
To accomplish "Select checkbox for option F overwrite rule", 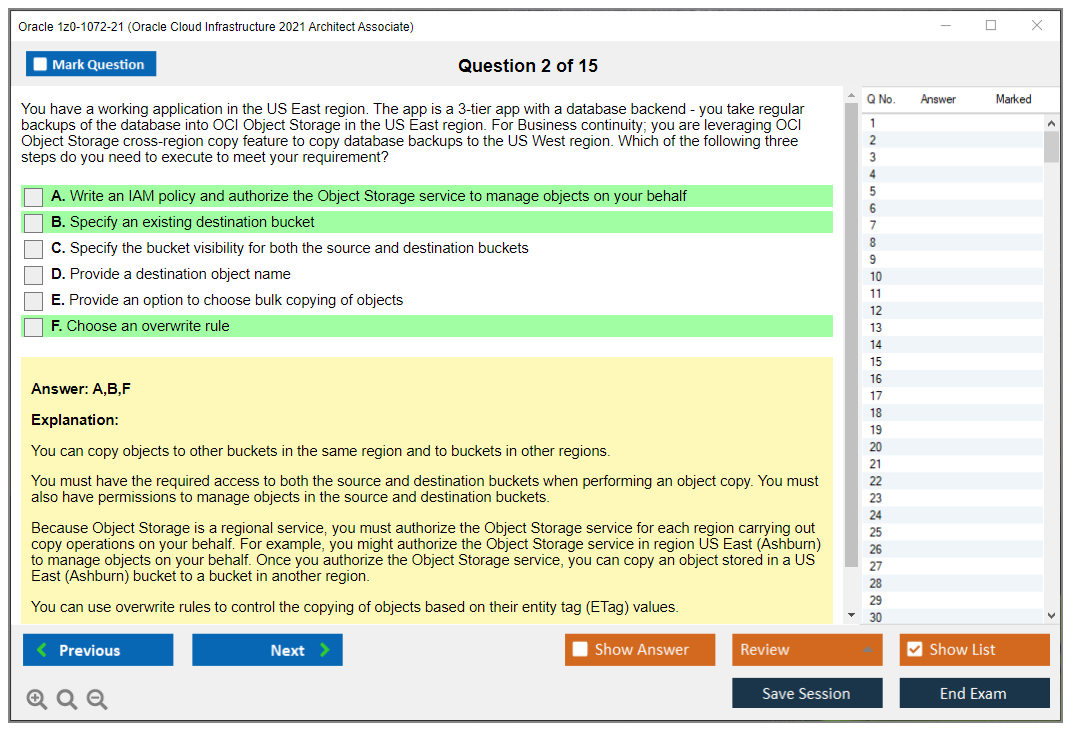I will pos(33,327).
